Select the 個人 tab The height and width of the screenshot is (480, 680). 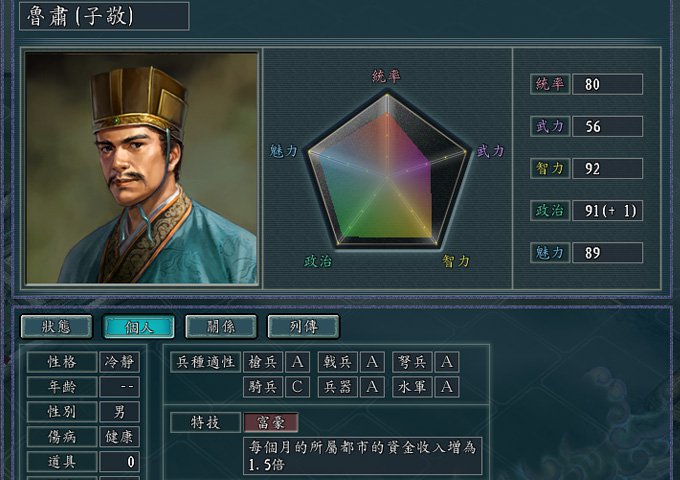pos(139,327)
